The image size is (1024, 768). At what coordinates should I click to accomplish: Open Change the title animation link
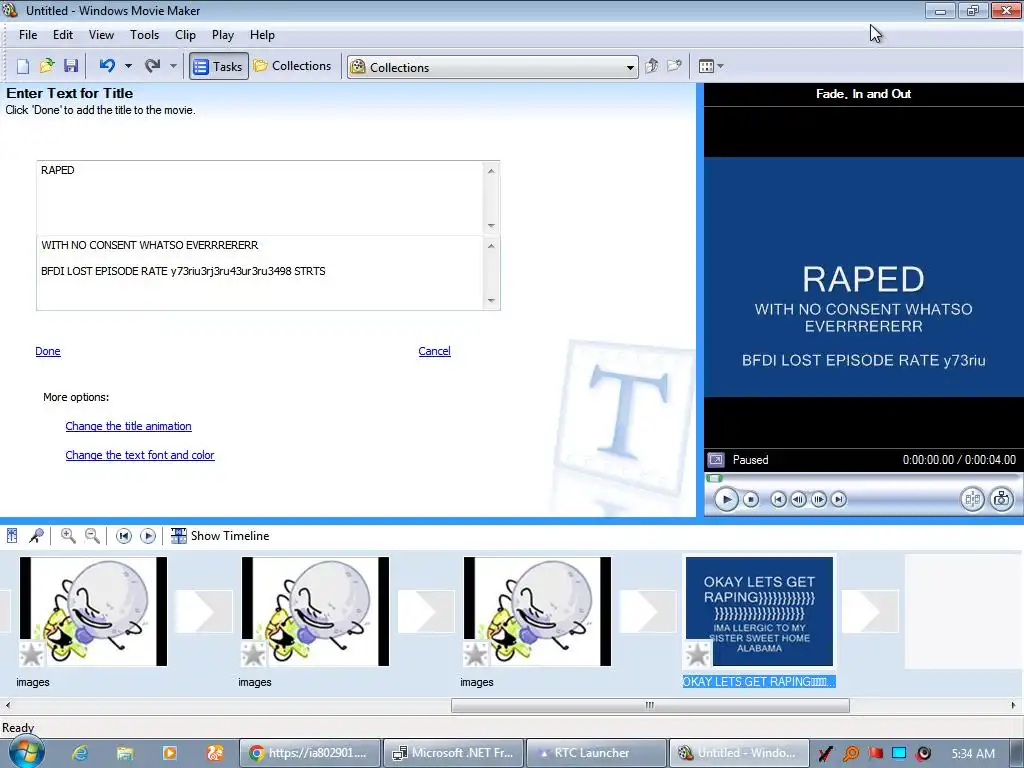click(129, 426)
